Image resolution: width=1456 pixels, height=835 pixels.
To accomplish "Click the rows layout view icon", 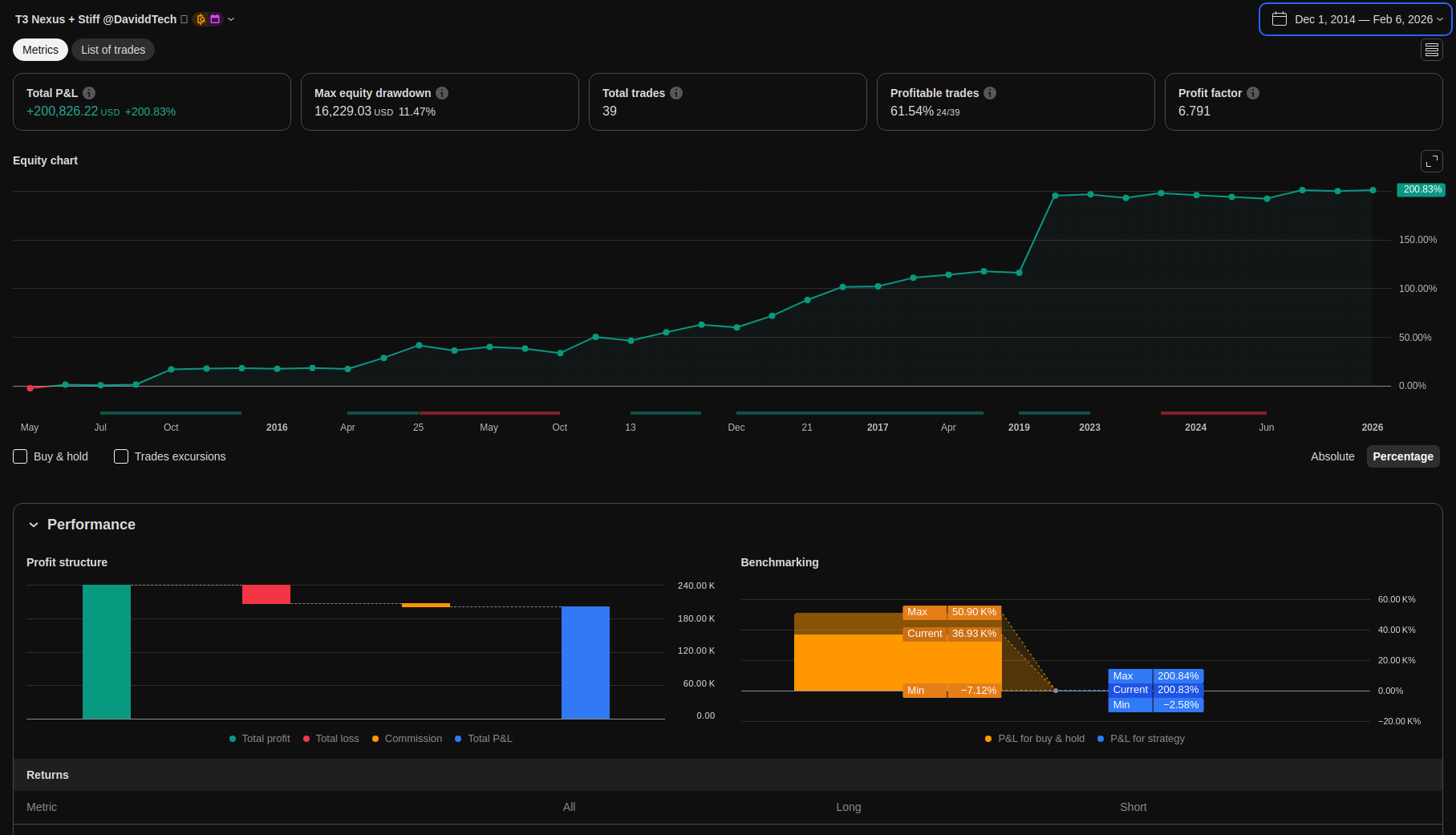I will click(x=1431, y=50).
